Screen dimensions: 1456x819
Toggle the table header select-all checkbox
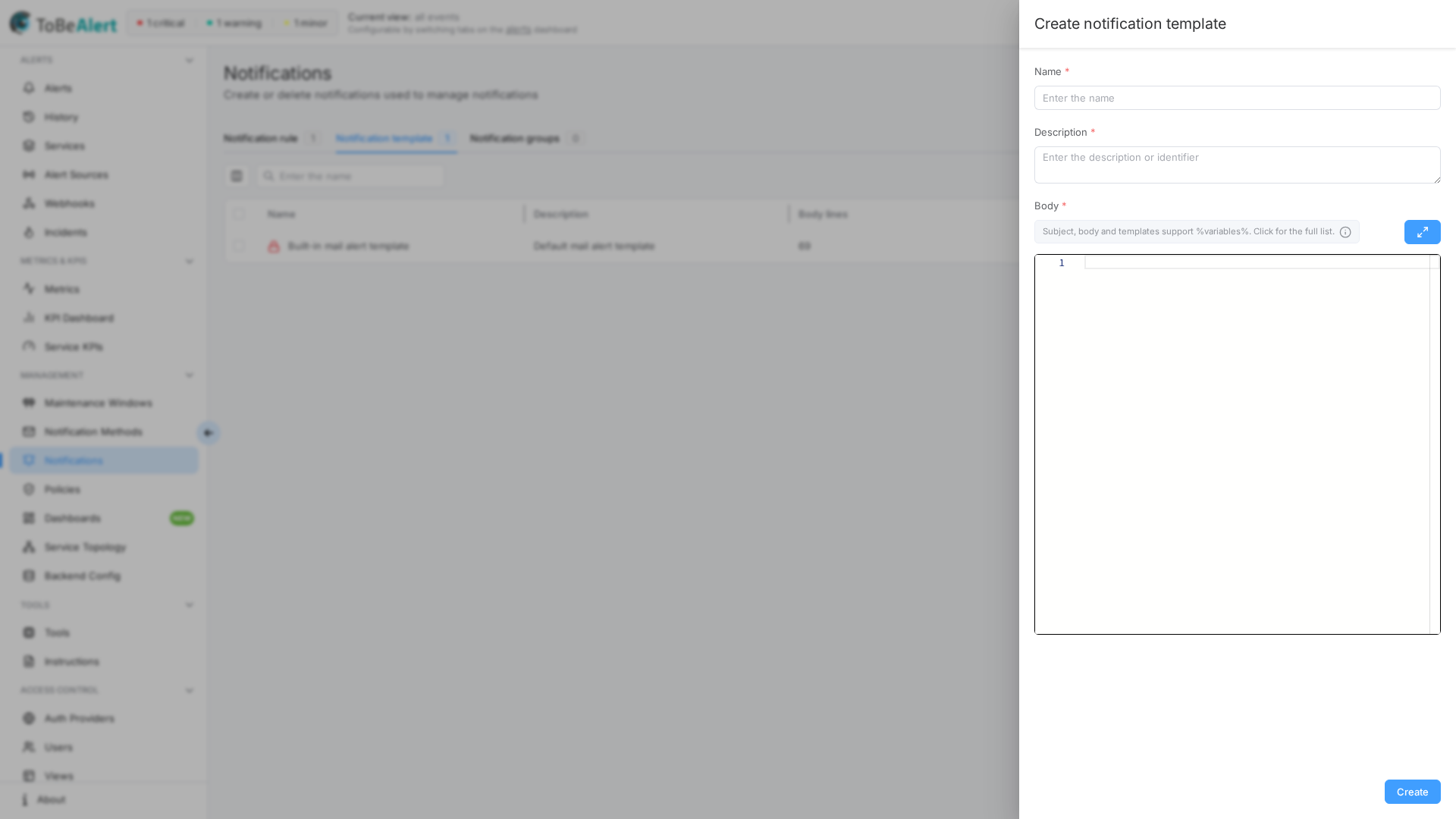239,215
